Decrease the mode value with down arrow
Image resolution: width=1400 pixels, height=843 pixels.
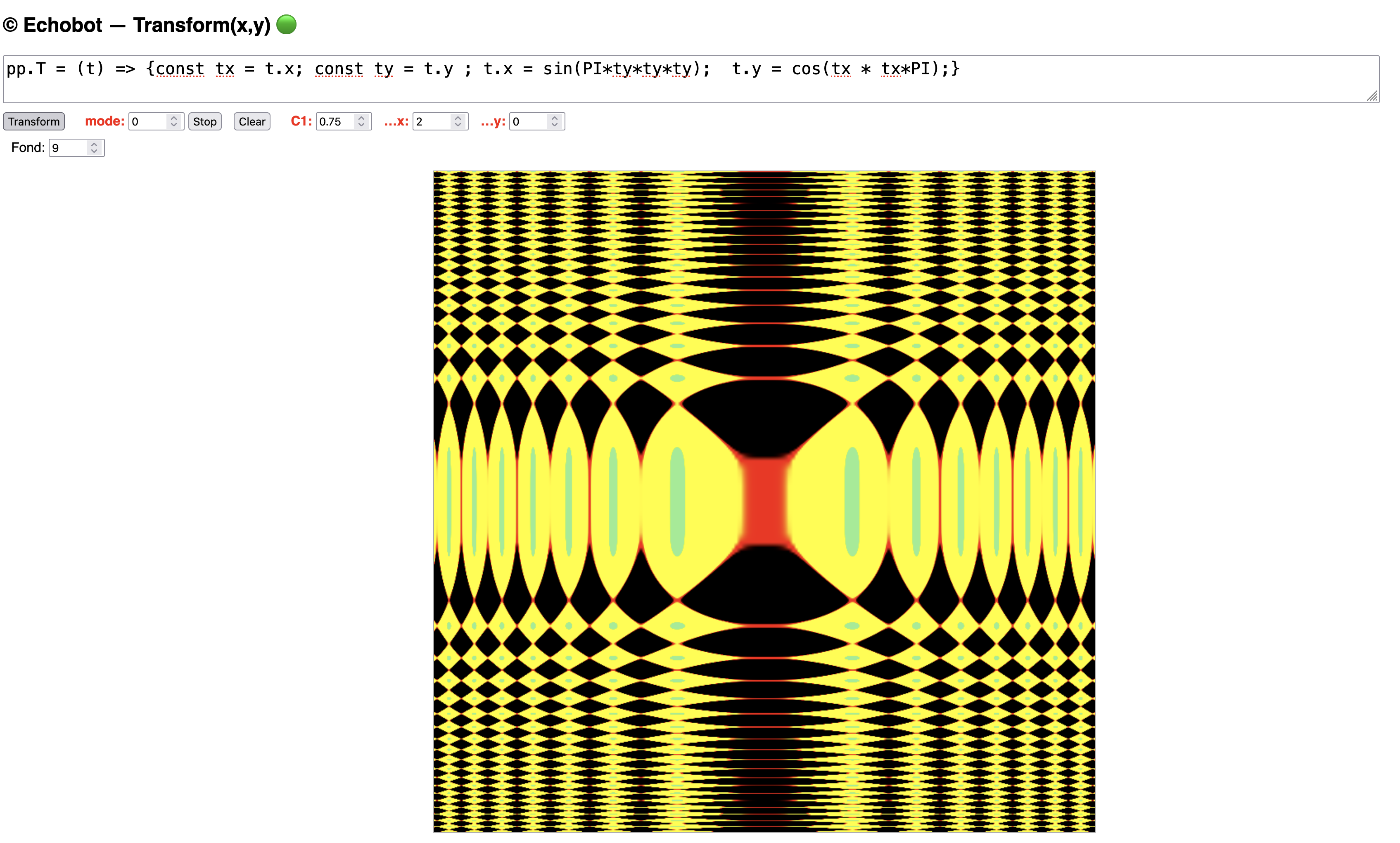coord(174,125)
